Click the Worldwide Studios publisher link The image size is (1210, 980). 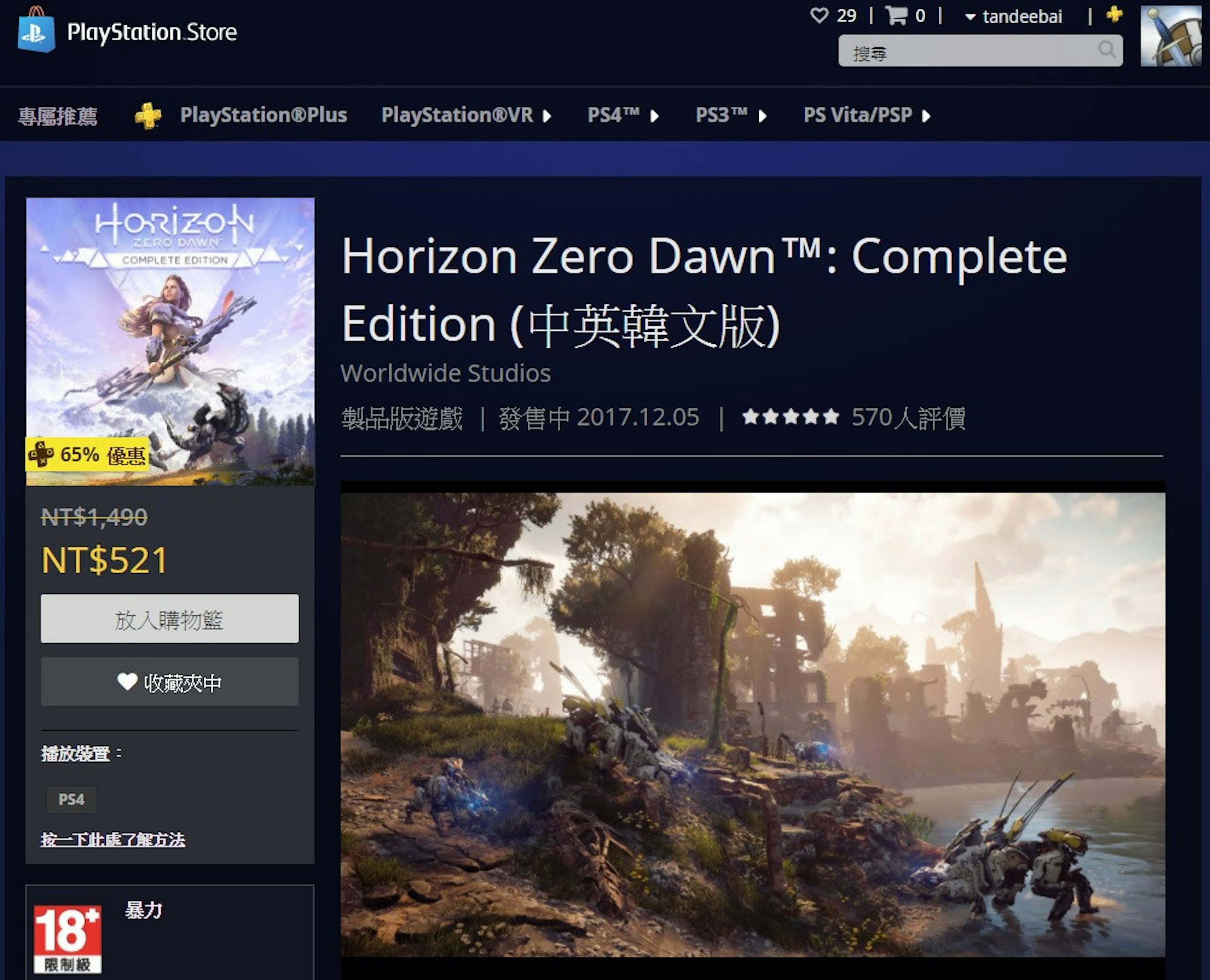click(x=446, y=373)
